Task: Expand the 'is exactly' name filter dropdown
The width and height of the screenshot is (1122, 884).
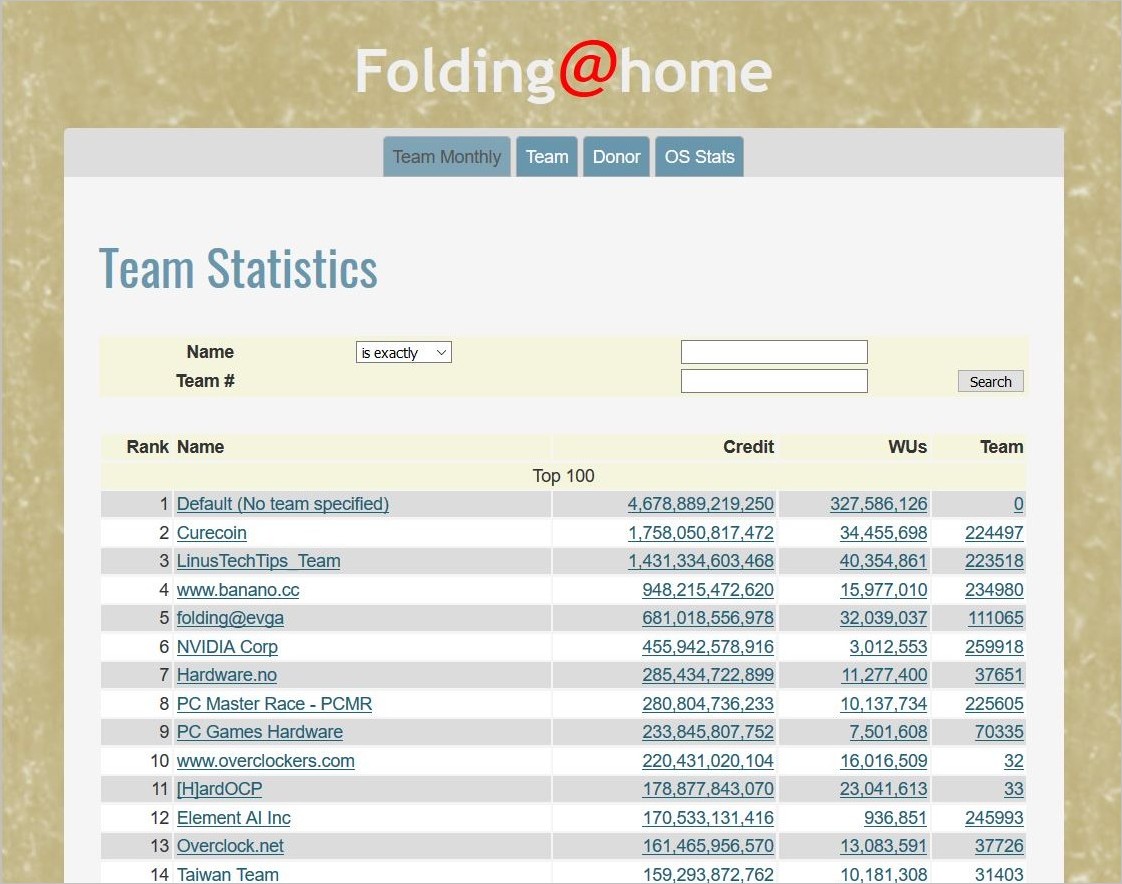Action: pos(404,353)
